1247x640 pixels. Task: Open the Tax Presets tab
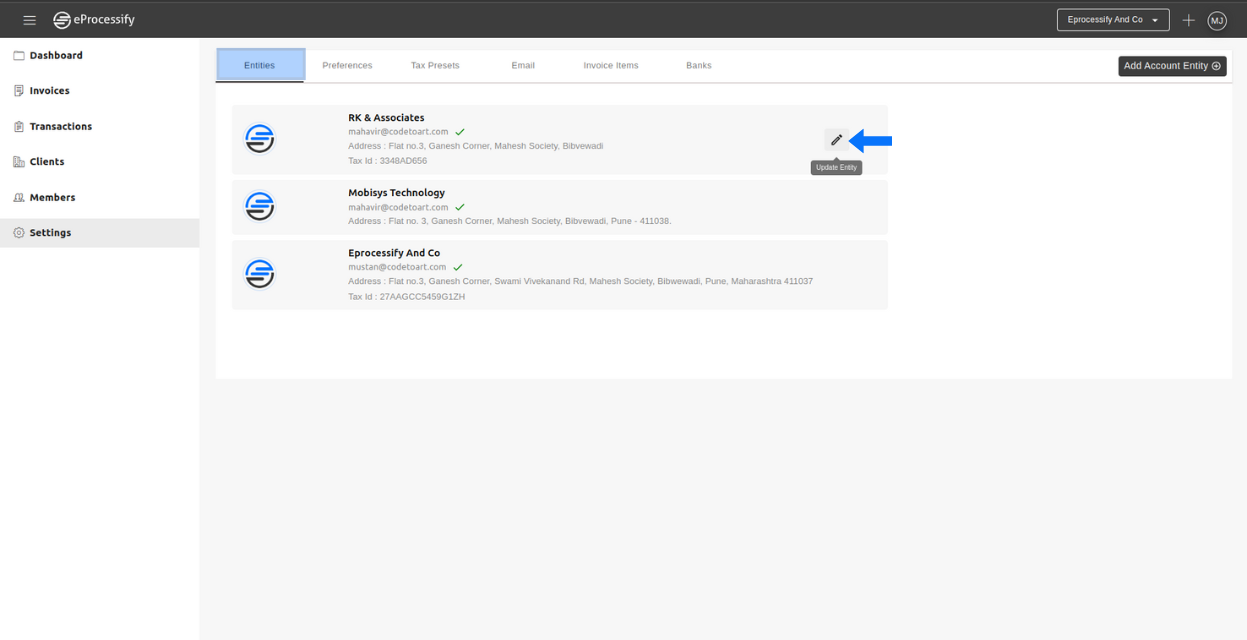(435, 65)
